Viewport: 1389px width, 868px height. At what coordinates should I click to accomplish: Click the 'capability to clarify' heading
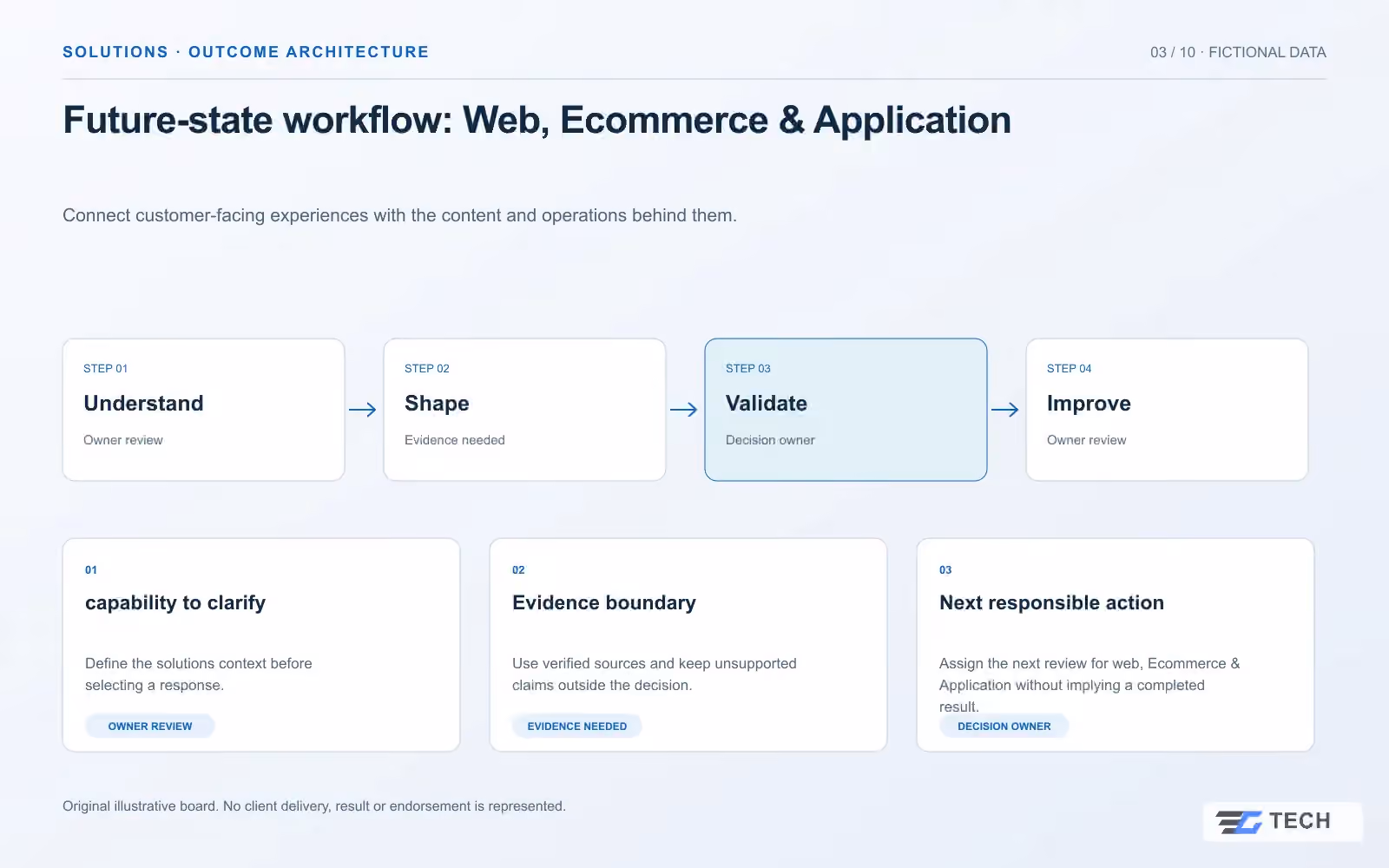pos(175,603)
